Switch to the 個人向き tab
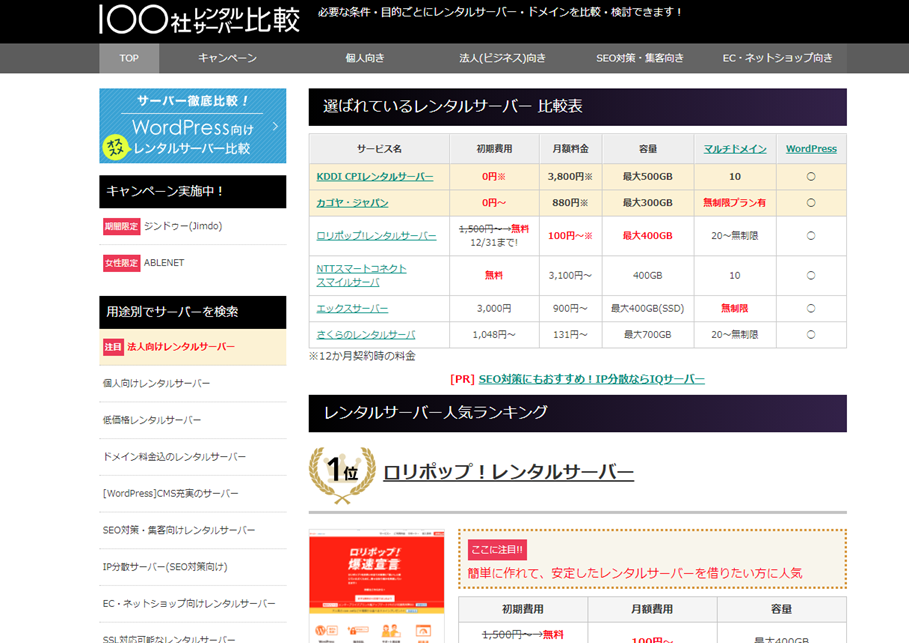Viewport: 909px width, 643px height. (x=365, y=58)
